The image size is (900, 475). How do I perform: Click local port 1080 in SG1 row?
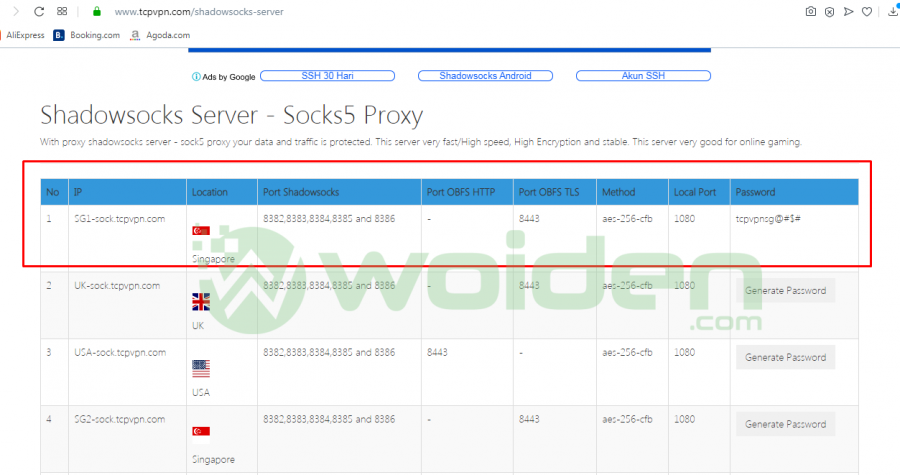684,219
